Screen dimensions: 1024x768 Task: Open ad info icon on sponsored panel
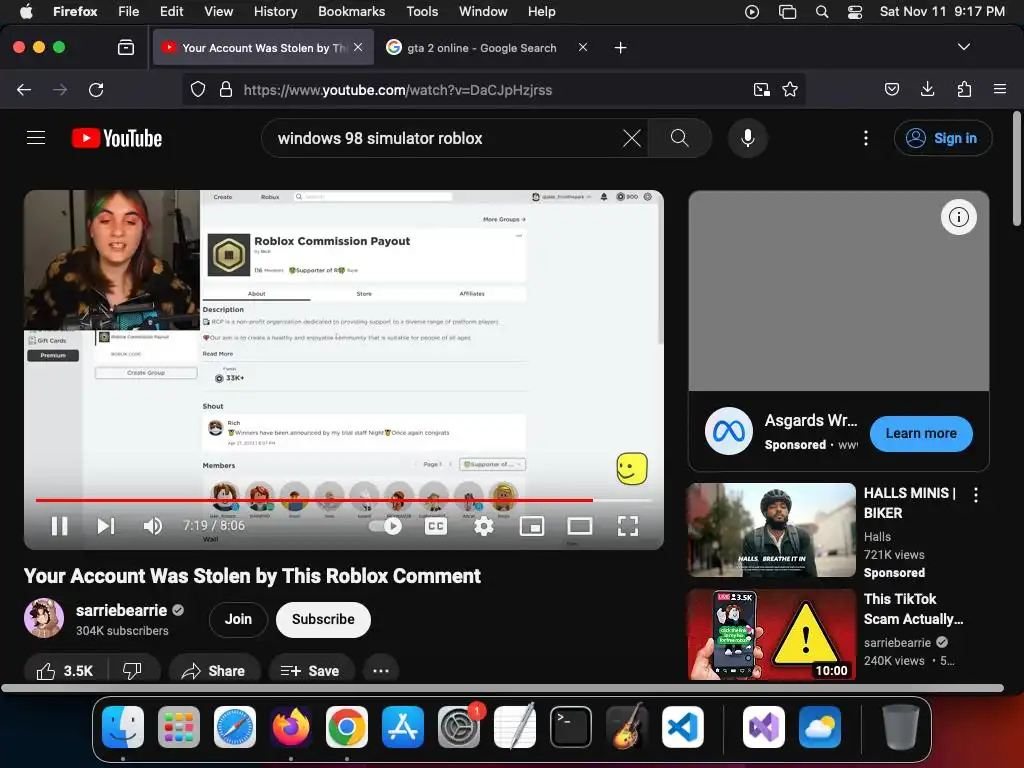(958, 217)
